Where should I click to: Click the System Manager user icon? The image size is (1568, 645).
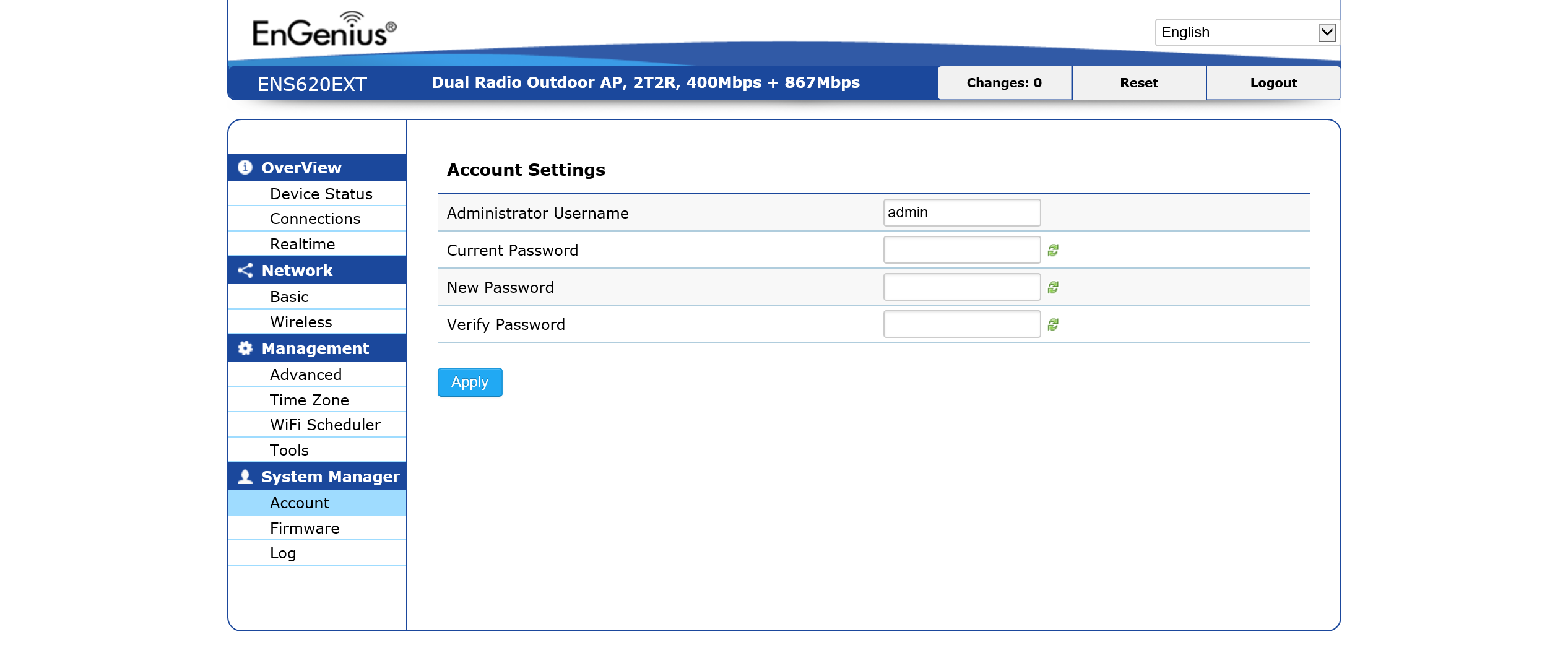click(245, 477)
